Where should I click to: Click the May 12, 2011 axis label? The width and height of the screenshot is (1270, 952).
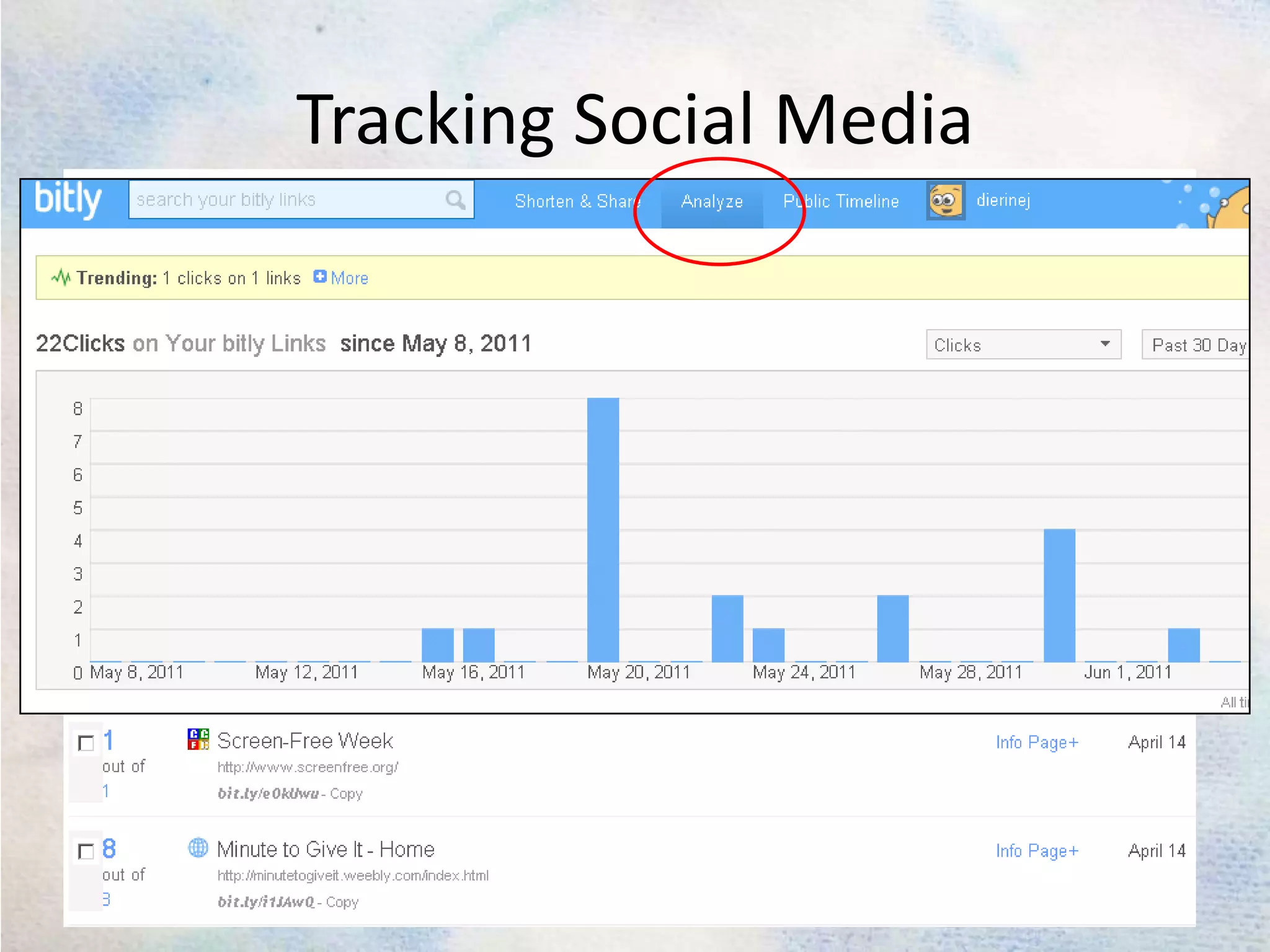pyautogui.click(x=306, y=672)
